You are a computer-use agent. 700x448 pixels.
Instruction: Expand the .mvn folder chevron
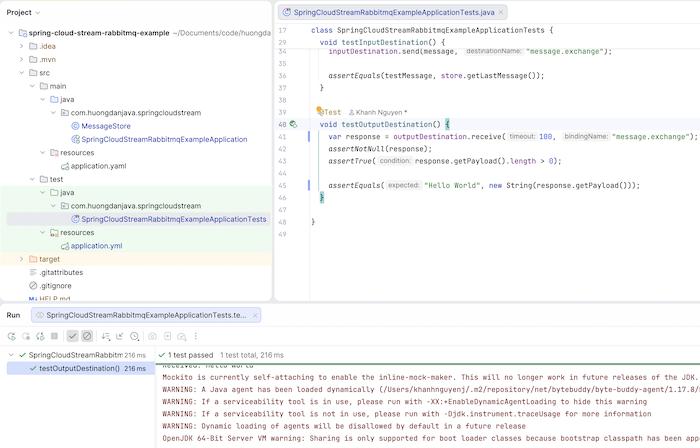click(x=21, y=59)
